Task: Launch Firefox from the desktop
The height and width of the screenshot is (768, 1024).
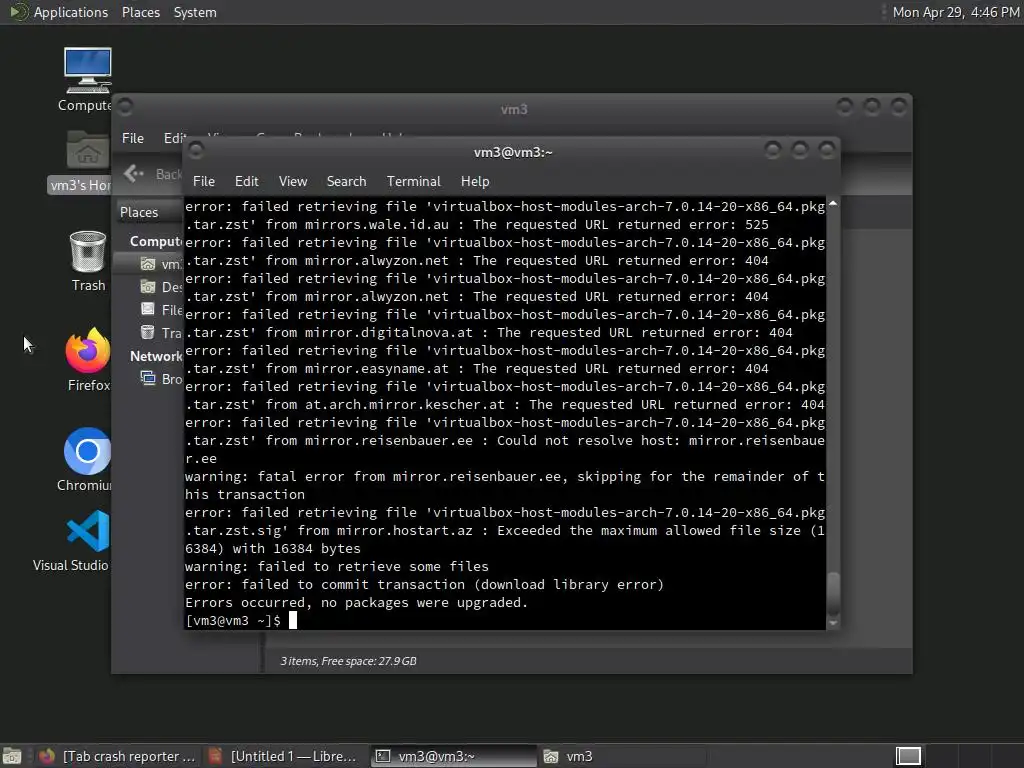Action: (88, 360)
